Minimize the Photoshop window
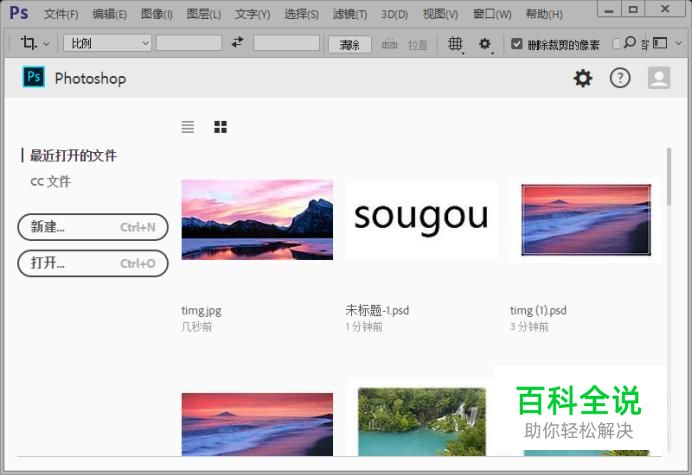The image size is (692, 475). coord(609,9)
